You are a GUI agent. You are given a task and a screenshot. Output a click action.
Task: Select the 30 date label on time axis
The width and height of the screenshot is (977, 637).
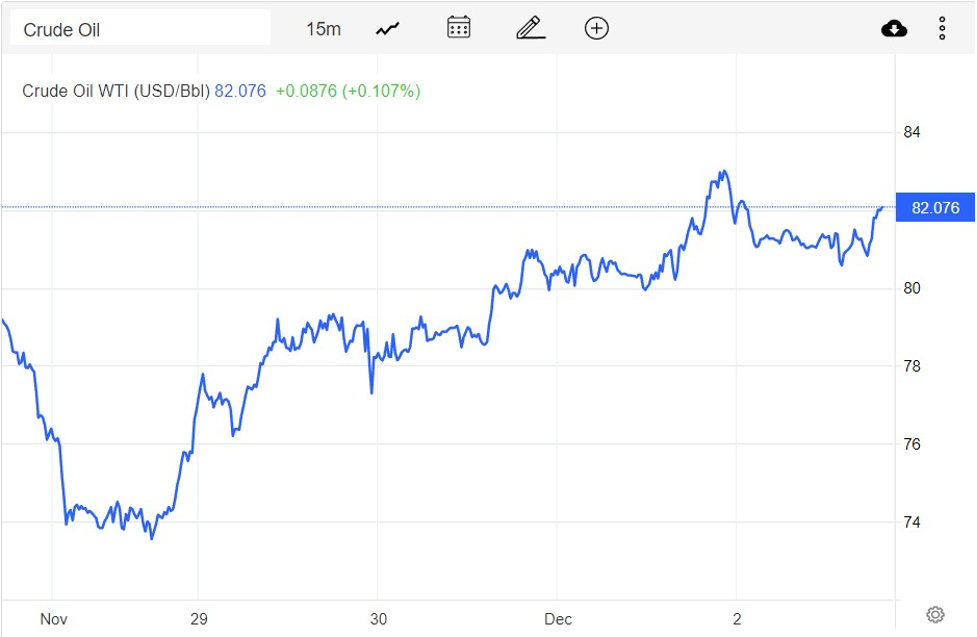pos(378,619)
